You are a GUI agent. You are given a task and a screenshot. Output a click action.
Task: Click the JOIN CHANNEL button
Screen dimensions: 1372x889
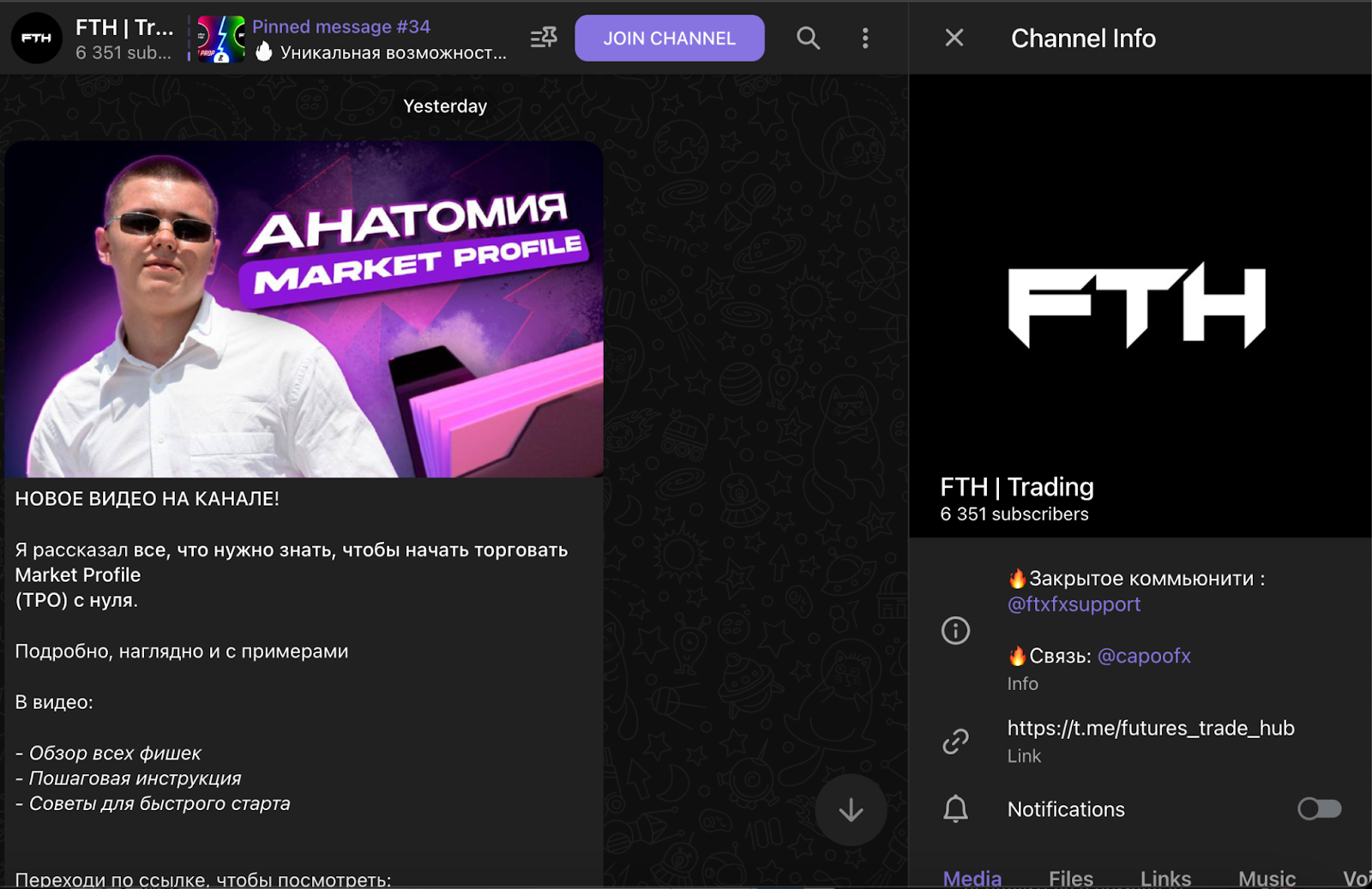pyautogui.click(x=669, y=39)
